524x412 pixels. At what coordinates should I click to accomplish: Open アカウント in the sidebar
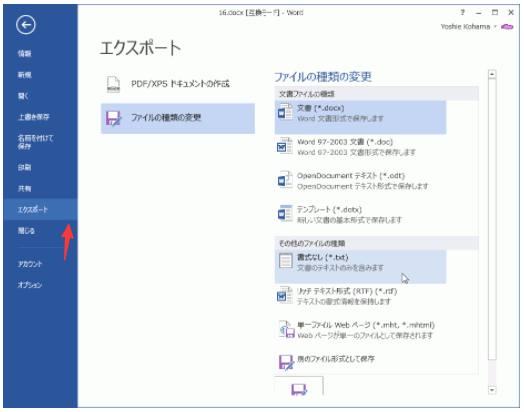pyautogui.click(x=30, y=264)
